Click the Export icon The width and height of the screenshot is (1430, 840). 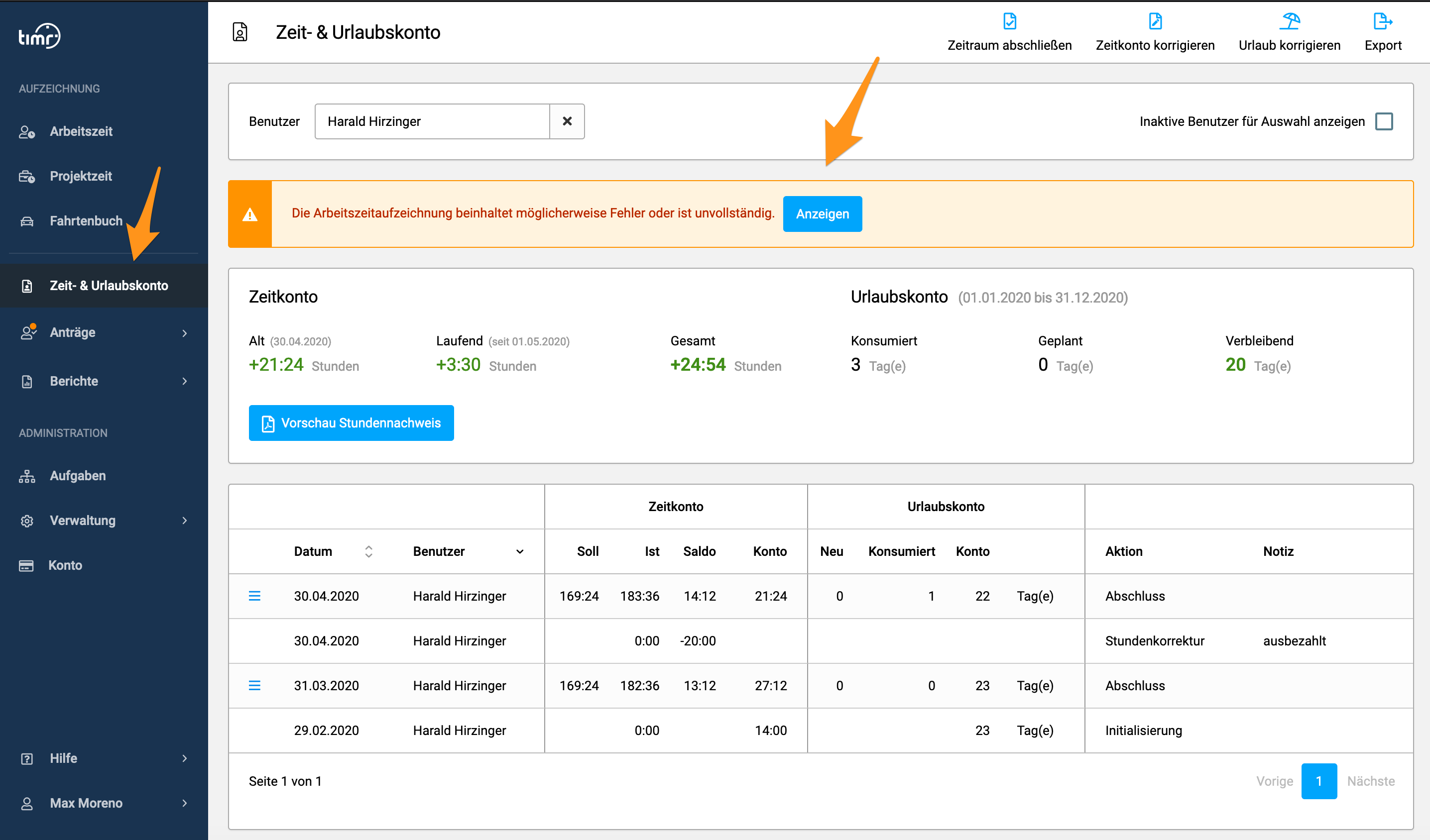pyautogui.click(x=1383, y=21)
